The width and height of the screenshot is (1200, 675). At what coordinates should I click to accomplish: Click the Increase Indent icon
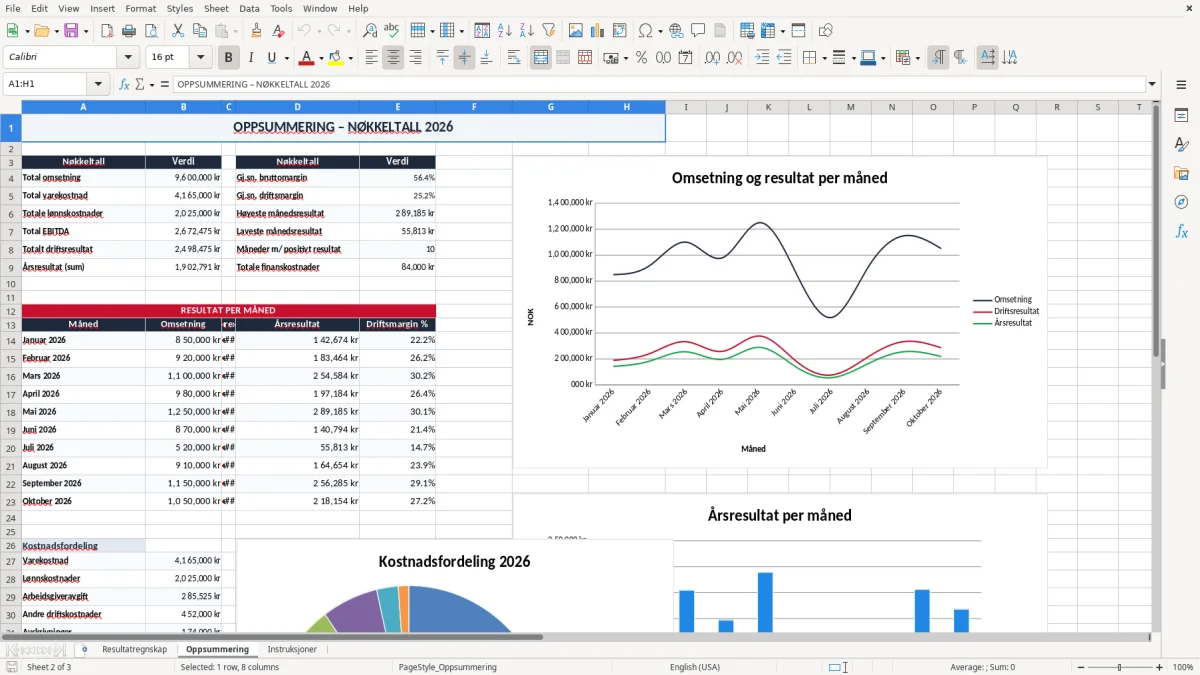tap(762, 58)
